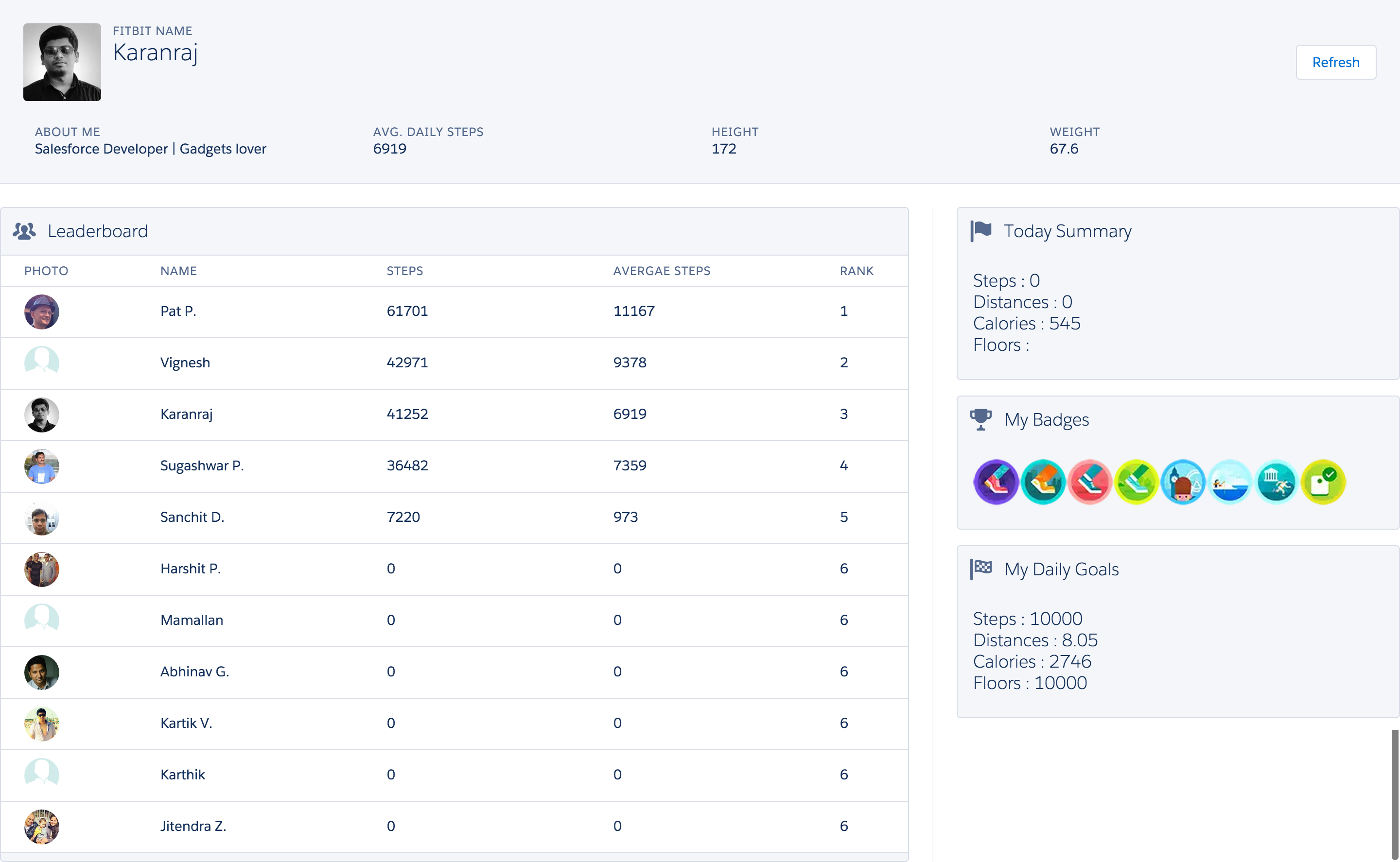
Task: Click the steps value 42971
Action: tap(407, 362)
